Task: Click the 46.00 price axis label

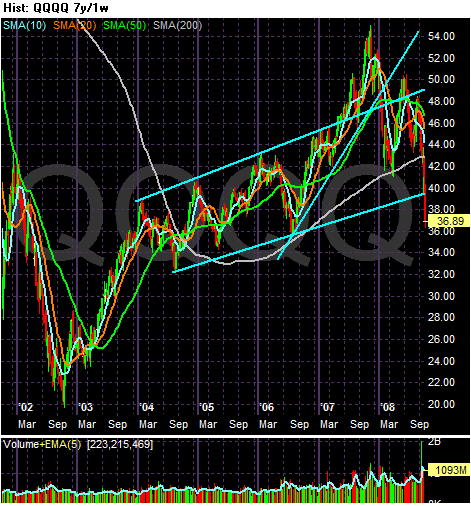Action: tap(441, 123)
